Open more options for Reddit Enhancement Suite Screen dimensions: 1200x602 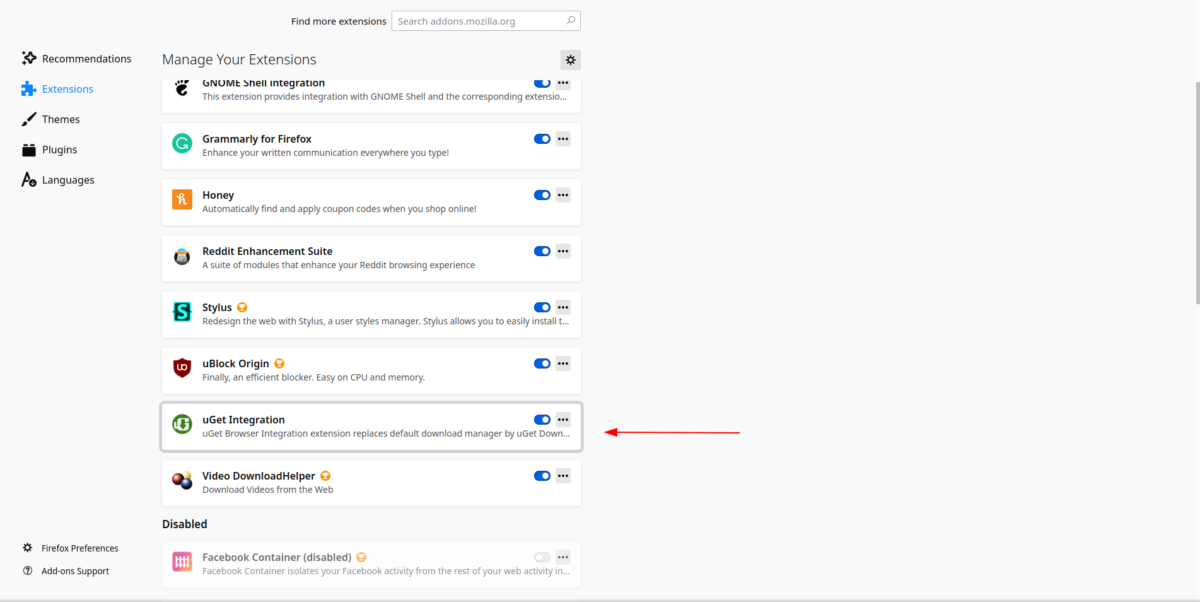[563, 251]
